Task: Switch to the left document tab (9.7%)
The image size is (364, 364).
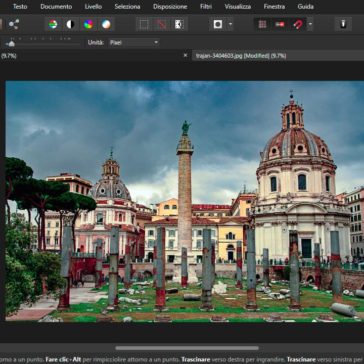Action: pyautogui.click(x=9, y=56)
